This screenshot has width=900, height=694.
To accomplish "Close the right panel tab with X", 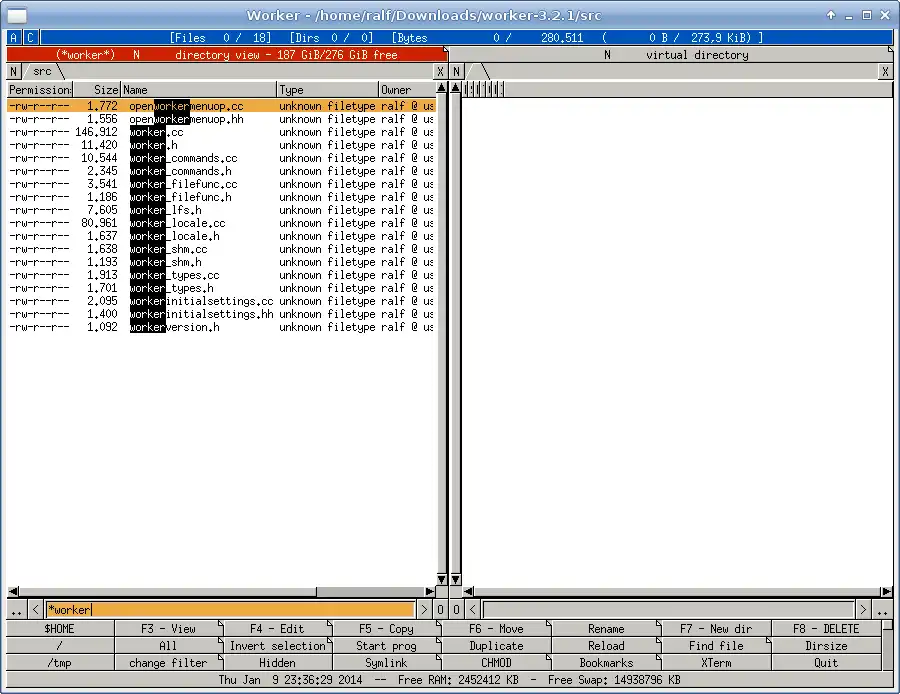I will [886, 72].
